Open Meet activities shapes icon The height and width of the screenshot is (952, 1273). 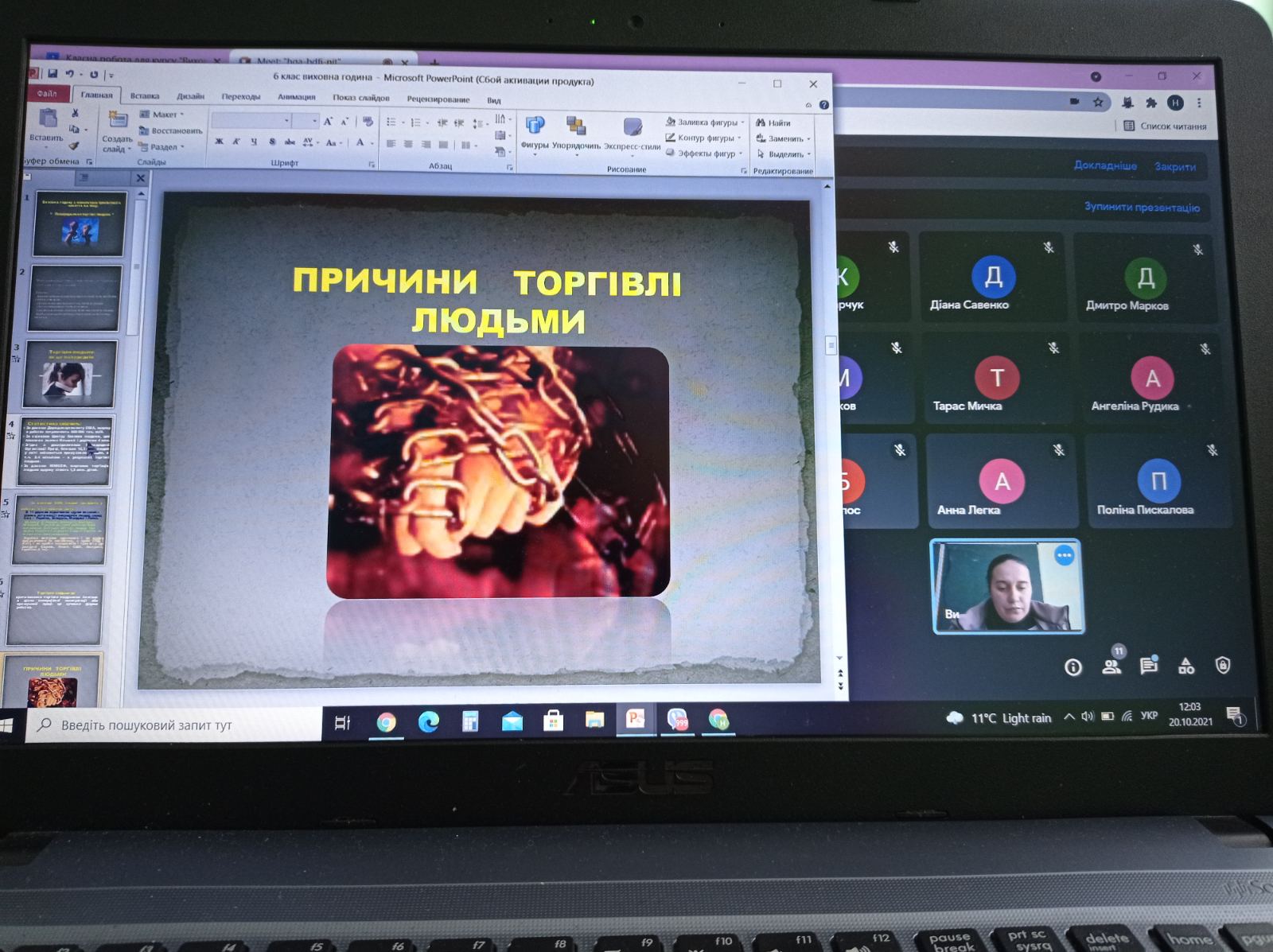click(x=1186, y=666)
